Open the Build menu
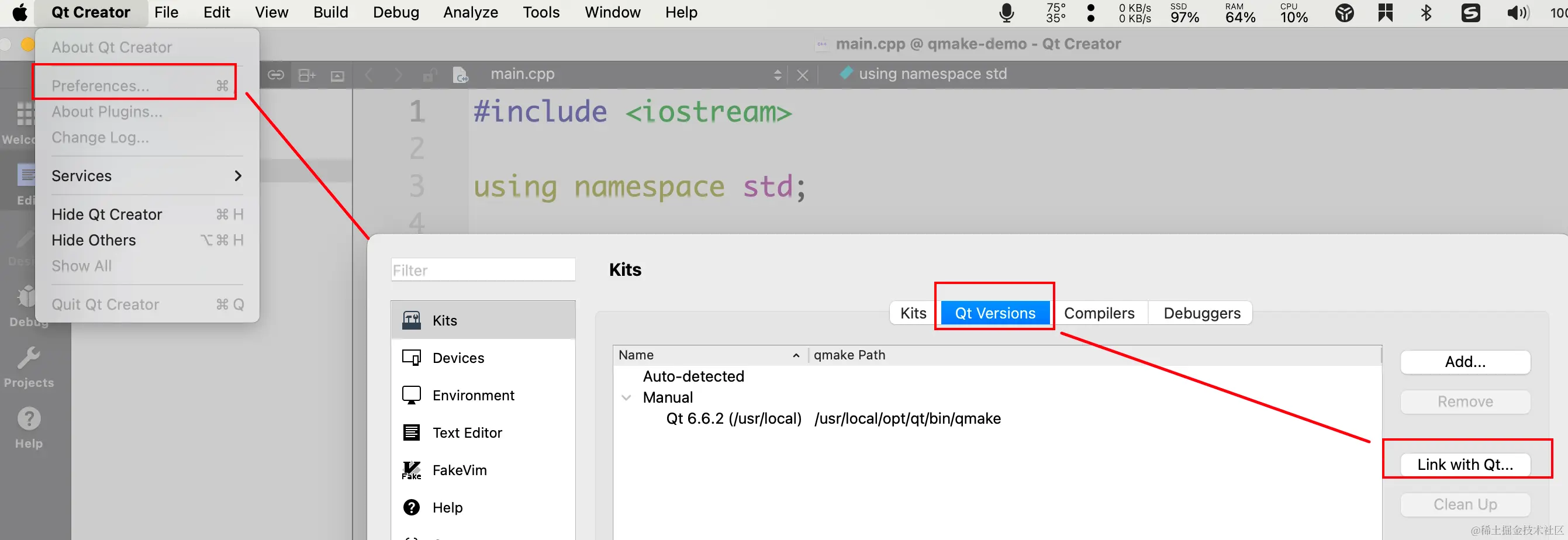Image resolution: width=1568 pixels, height=540 pixels. [x=330, y=12]
